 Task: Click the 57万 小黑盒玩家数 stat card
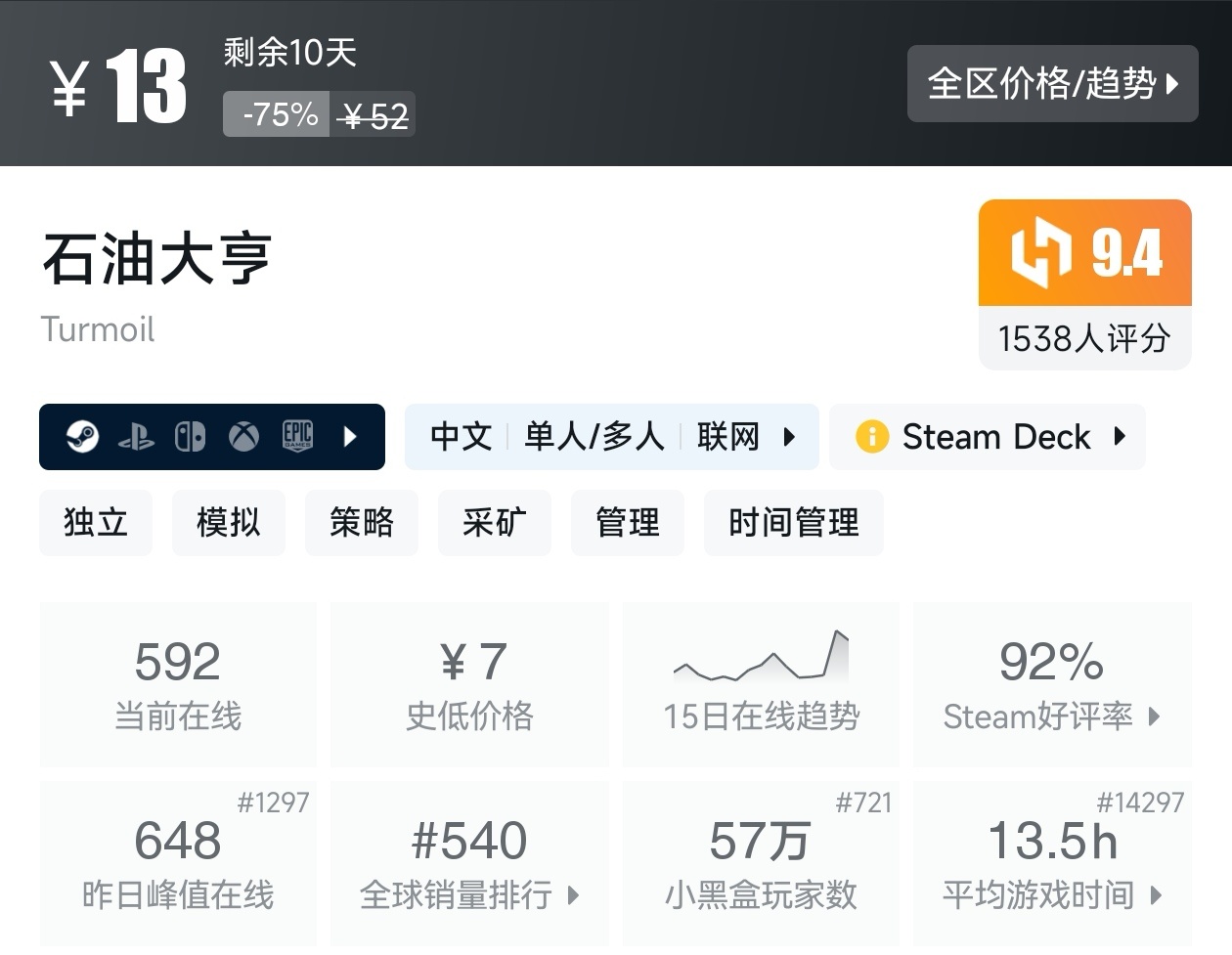click(x=761, y=860)
